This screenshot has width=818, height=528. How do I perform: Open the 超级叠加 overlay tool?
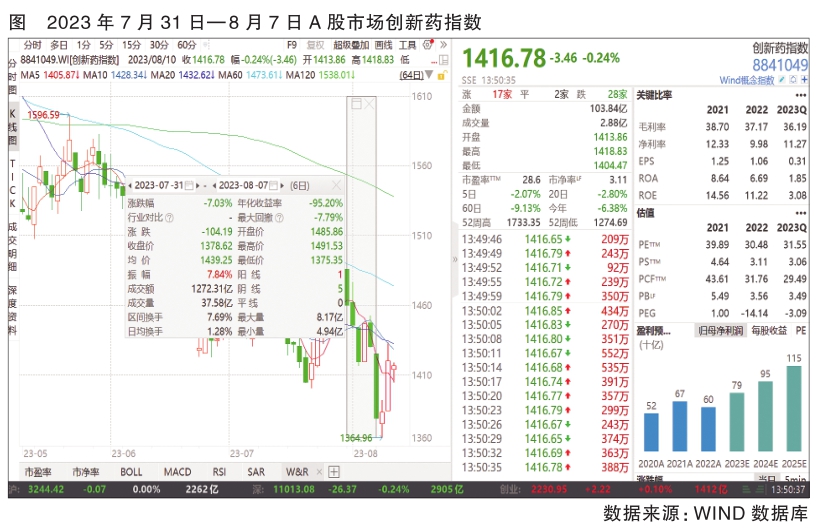tap(351, 45)
